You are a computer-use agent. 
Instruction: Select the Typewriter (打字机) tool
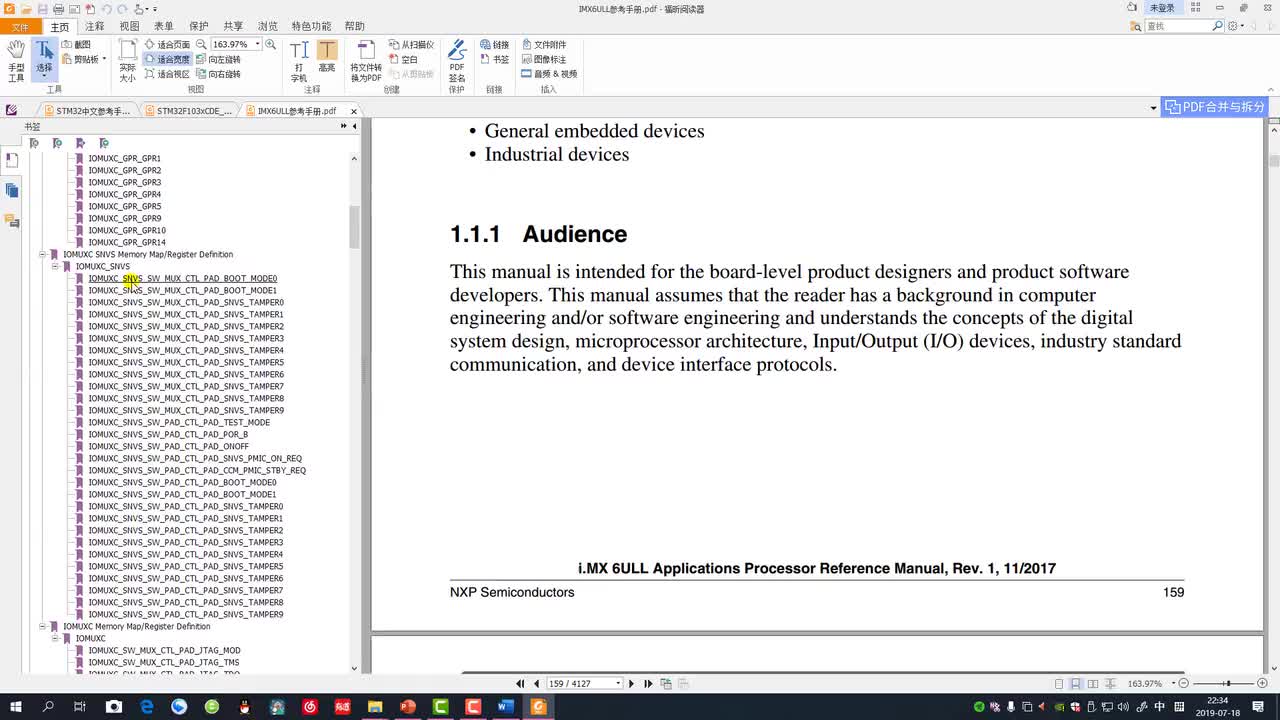click(x=299, y=60)
